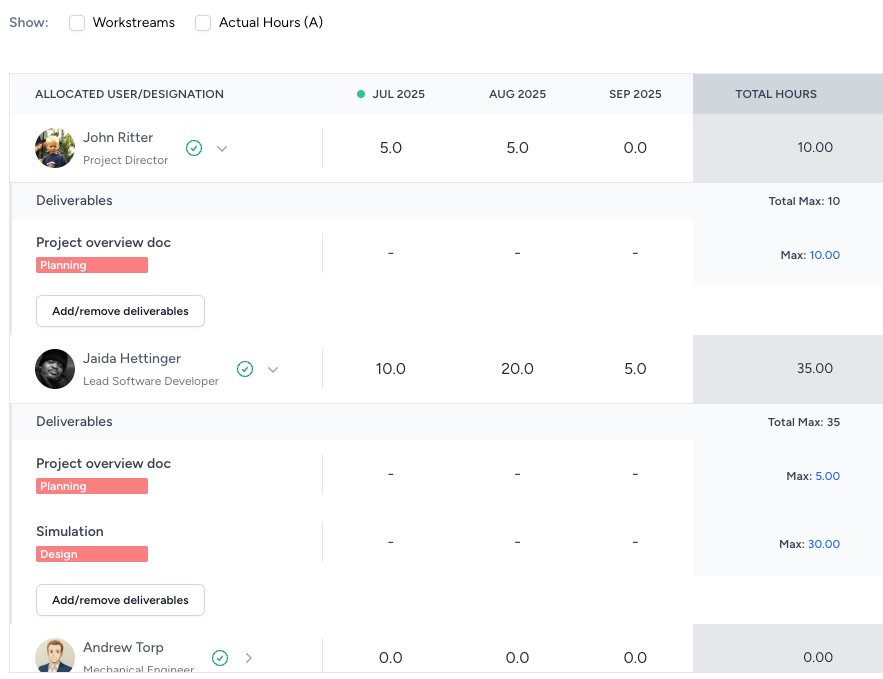Click John Ritter's 10.00 max hours link

[x=824, y=255]
